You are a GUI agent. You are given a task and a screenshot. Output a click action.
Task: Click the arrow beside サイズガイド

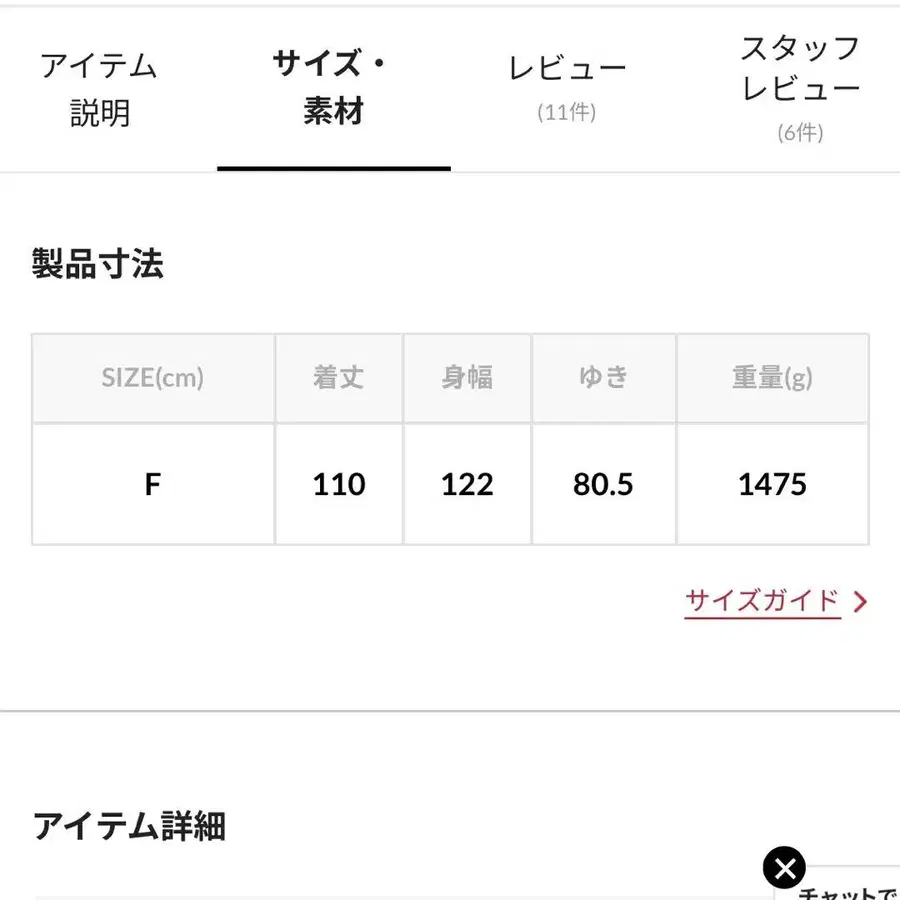point(860,601)
